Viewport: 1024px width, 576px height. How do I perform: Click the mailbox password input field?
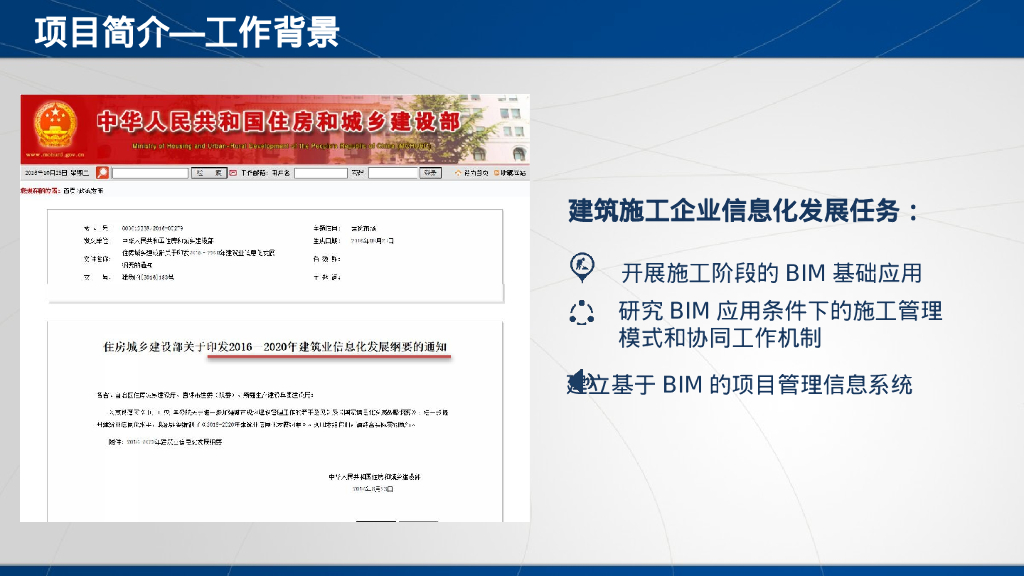[392, 173]
